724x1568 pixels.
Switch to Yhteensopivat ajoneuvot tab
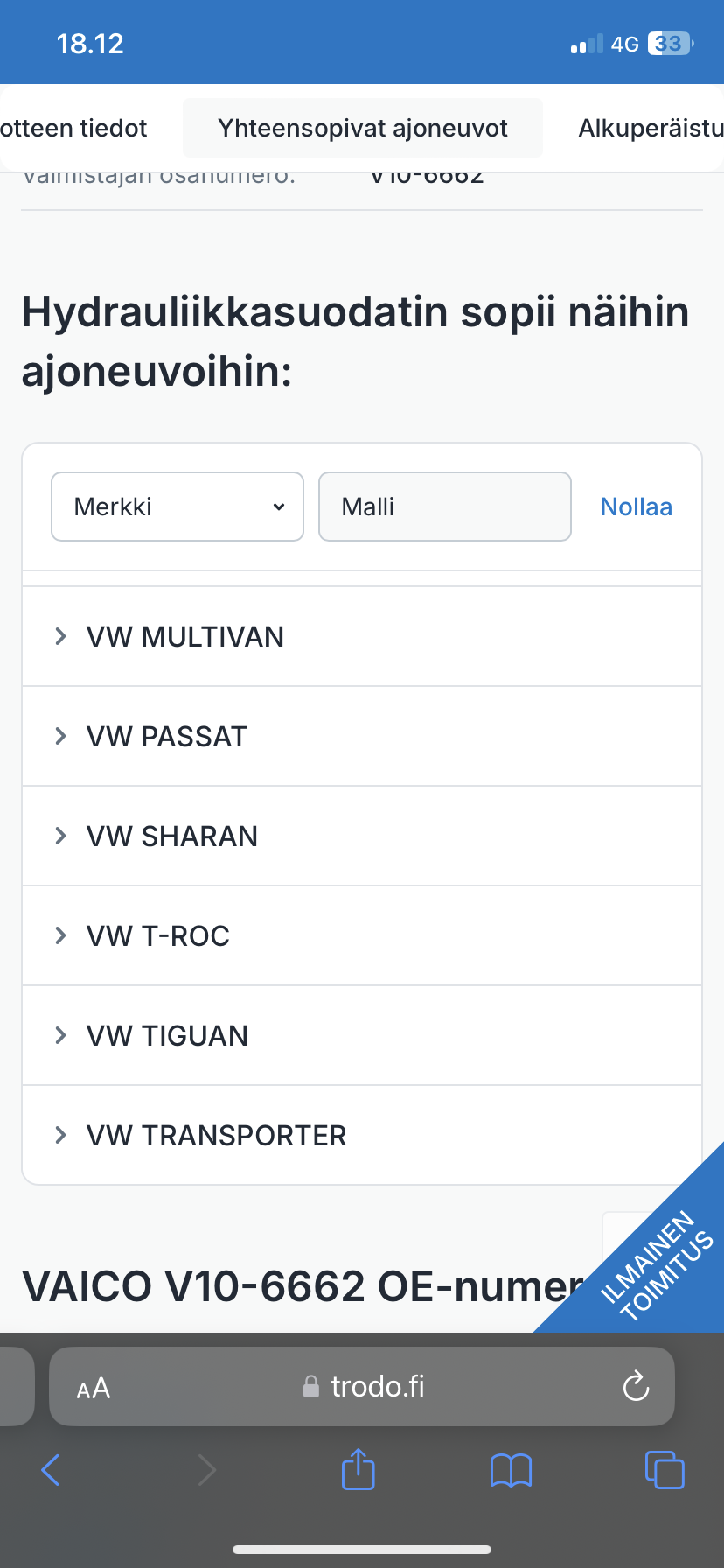[363, 129]
